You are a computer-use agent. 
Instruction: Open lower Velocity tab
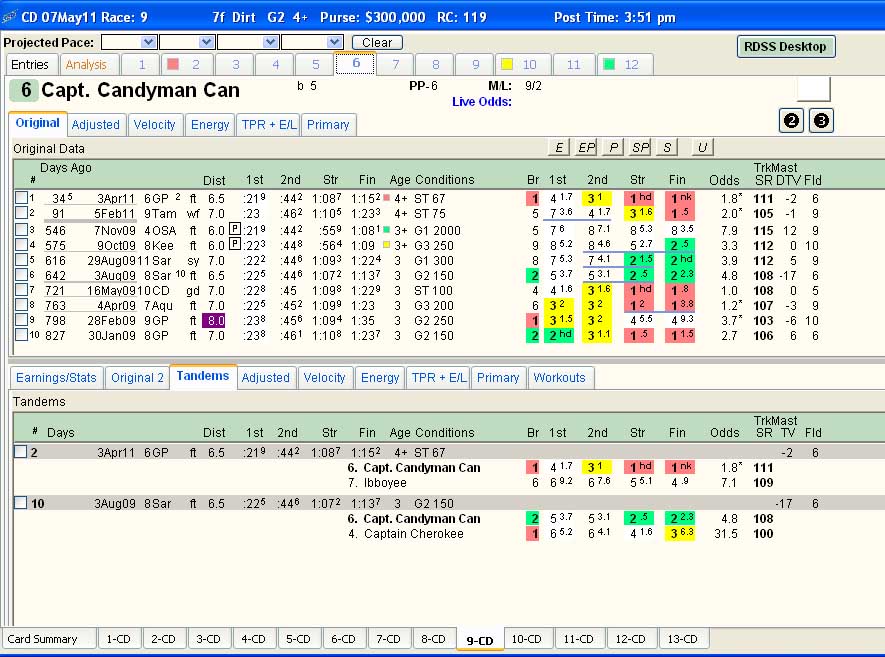tap(325, 378)
